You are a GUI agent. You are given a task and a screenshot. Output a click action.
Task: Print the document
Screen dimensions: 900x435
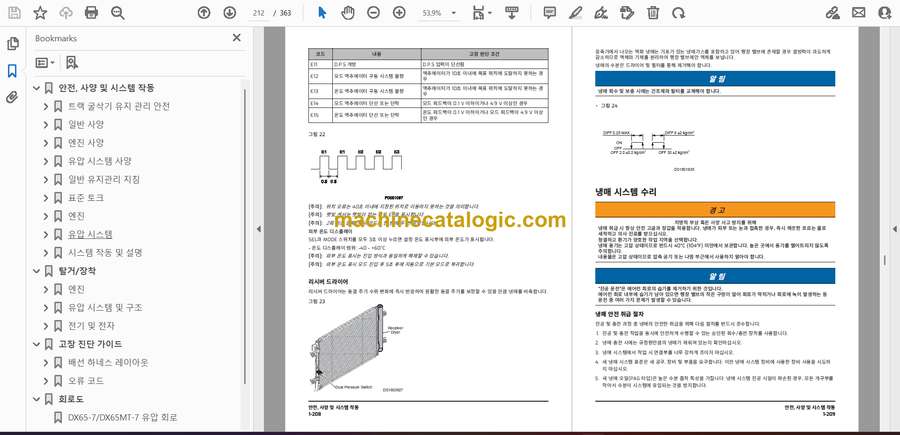click(91, 13)
